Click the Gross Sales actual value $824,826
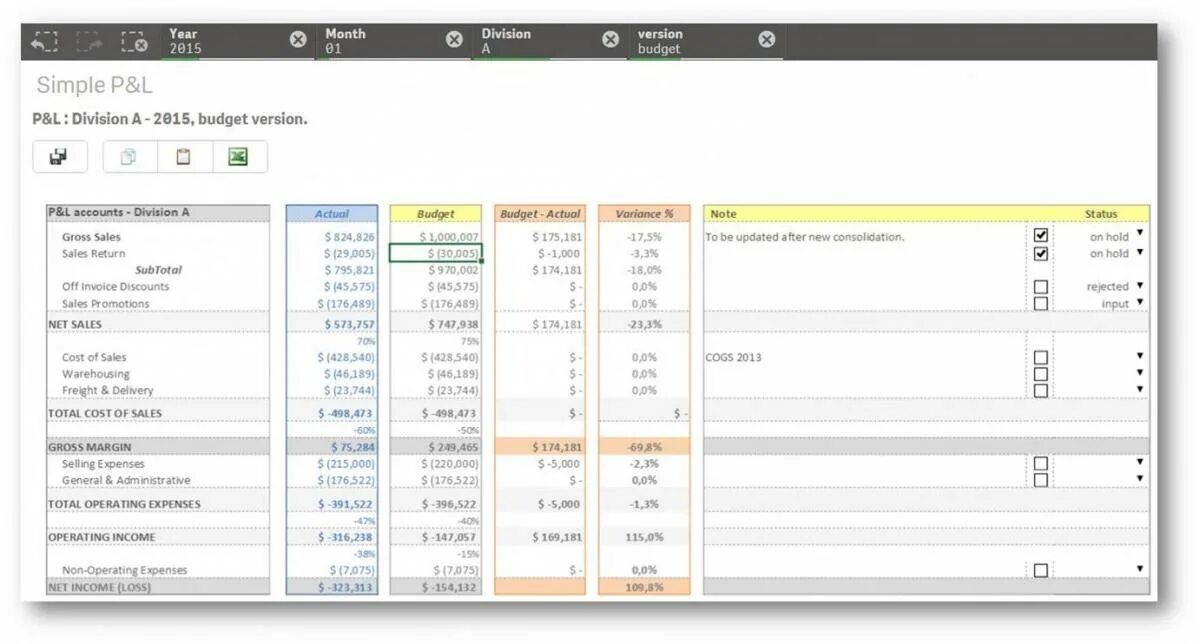The height and width of the screenshot is (644, 1200). pyautogui.click(x=350, y=237)
